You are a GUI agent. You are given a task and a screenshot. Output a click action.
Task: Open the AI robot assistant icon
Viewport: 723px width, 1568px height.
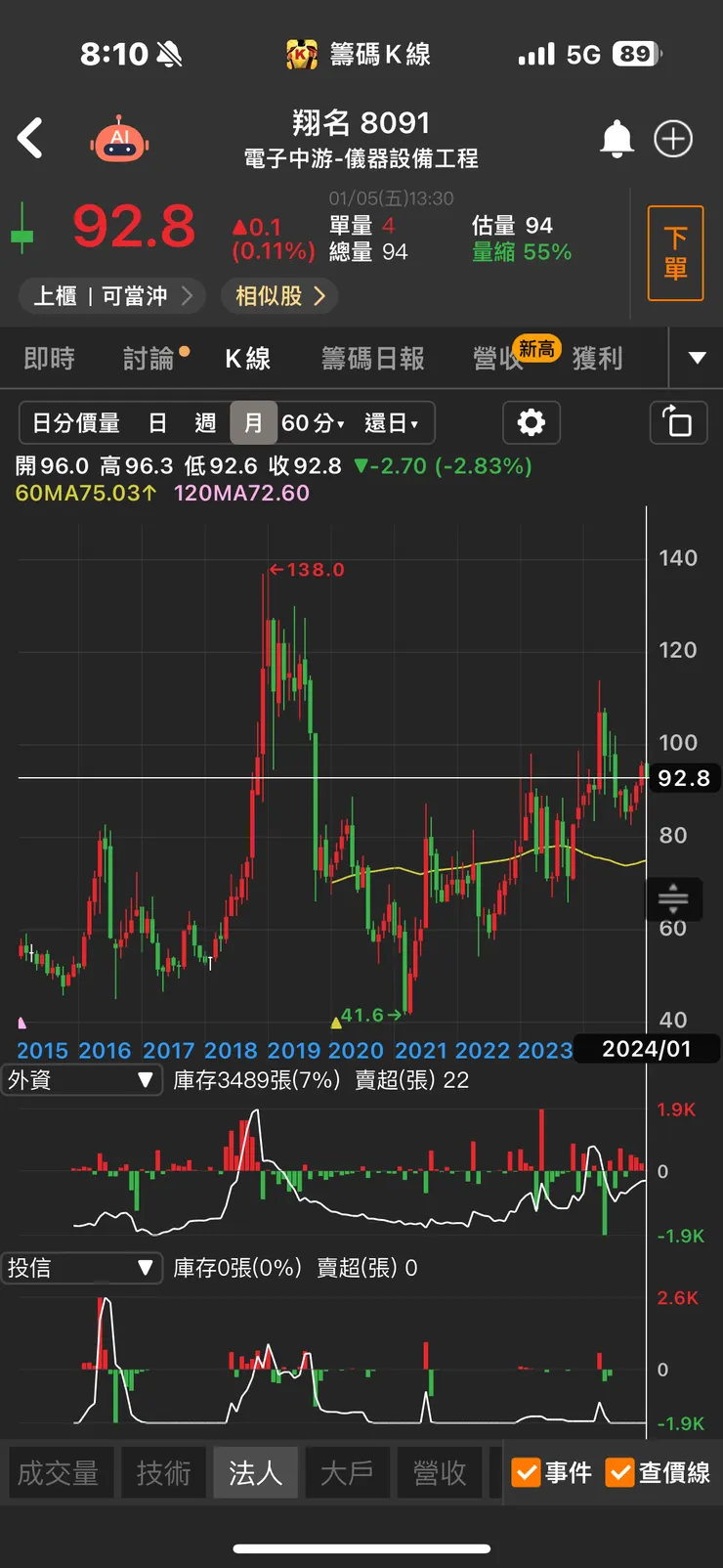pyautogui.click(x=119, y=140)
